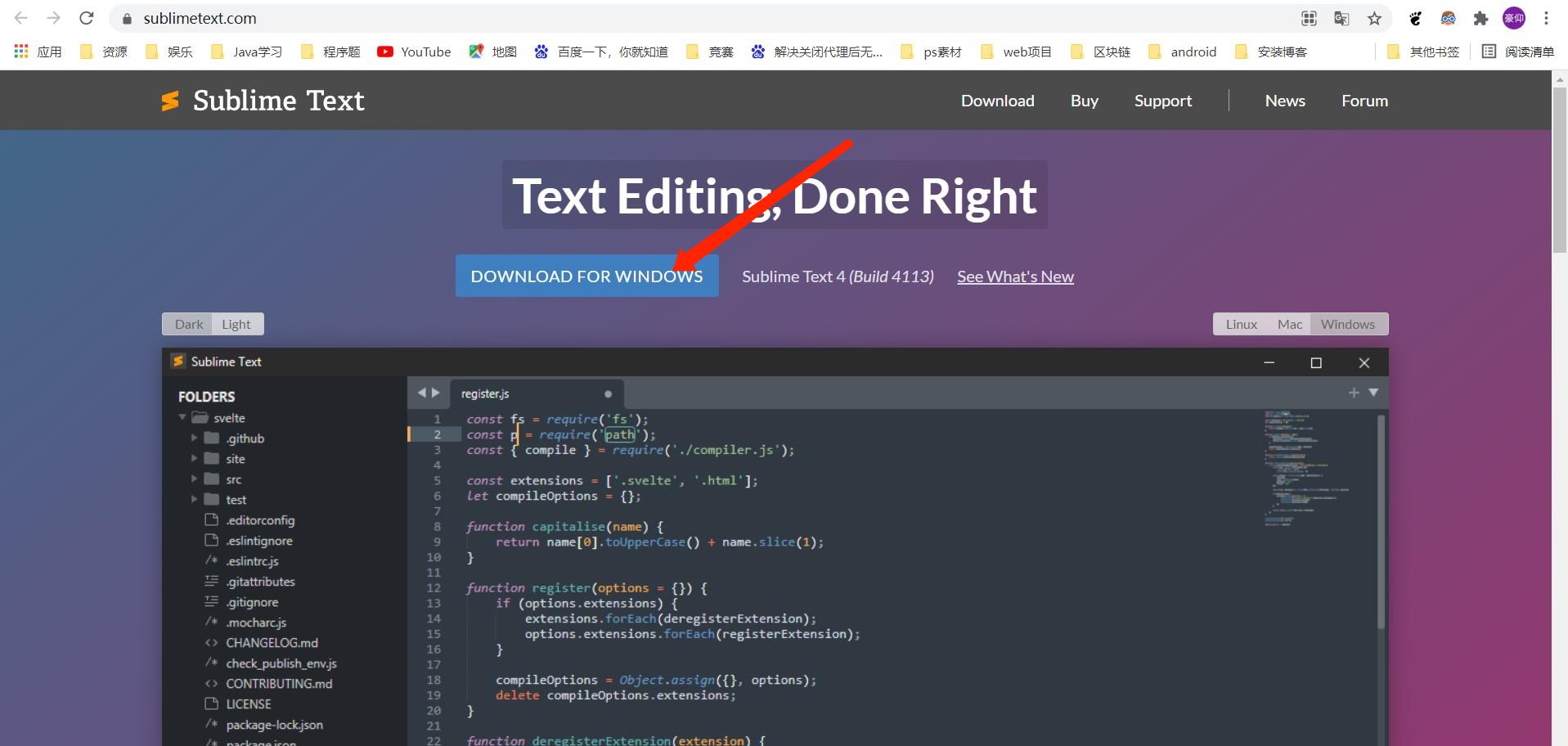Open Chrome three-dot menu
Image resolution: width=1568 pixels, height=746 pixels.
click(x=1546, y=18)
